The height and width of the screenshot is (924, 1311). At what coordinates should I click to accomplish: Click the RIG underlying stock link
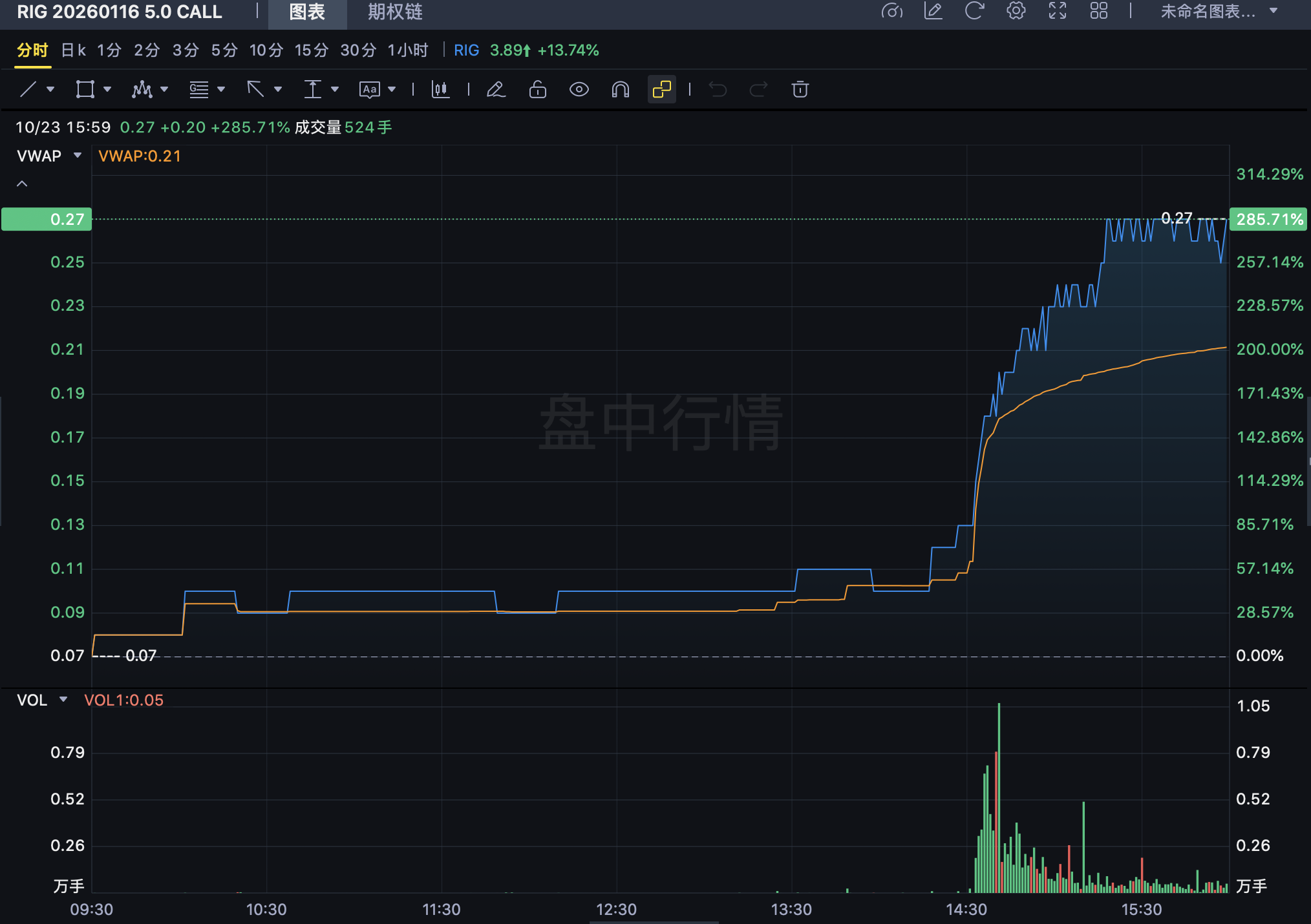466,50
